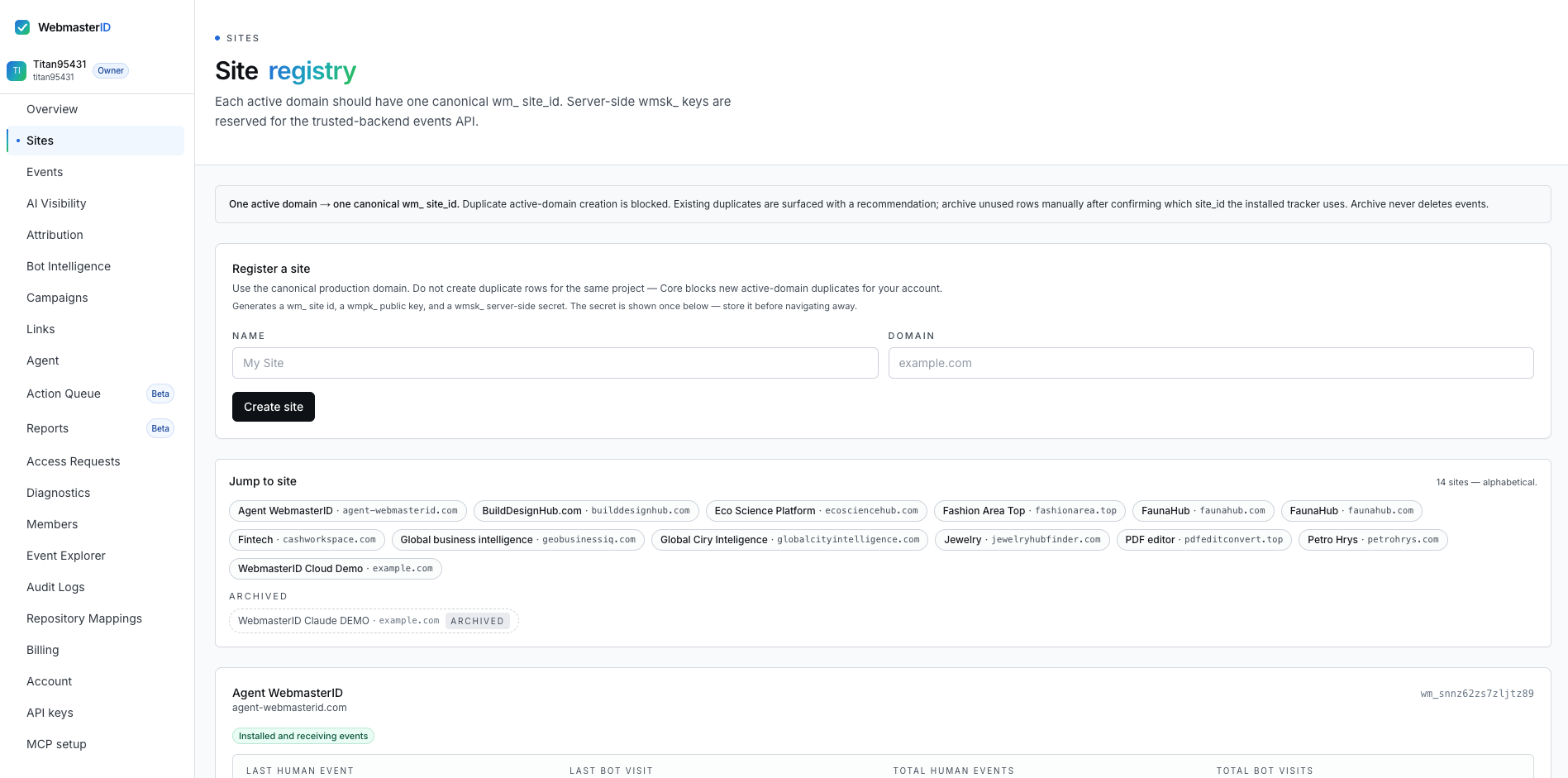Jump to Global Ciry Inteligence site

[x=790, y=540]
